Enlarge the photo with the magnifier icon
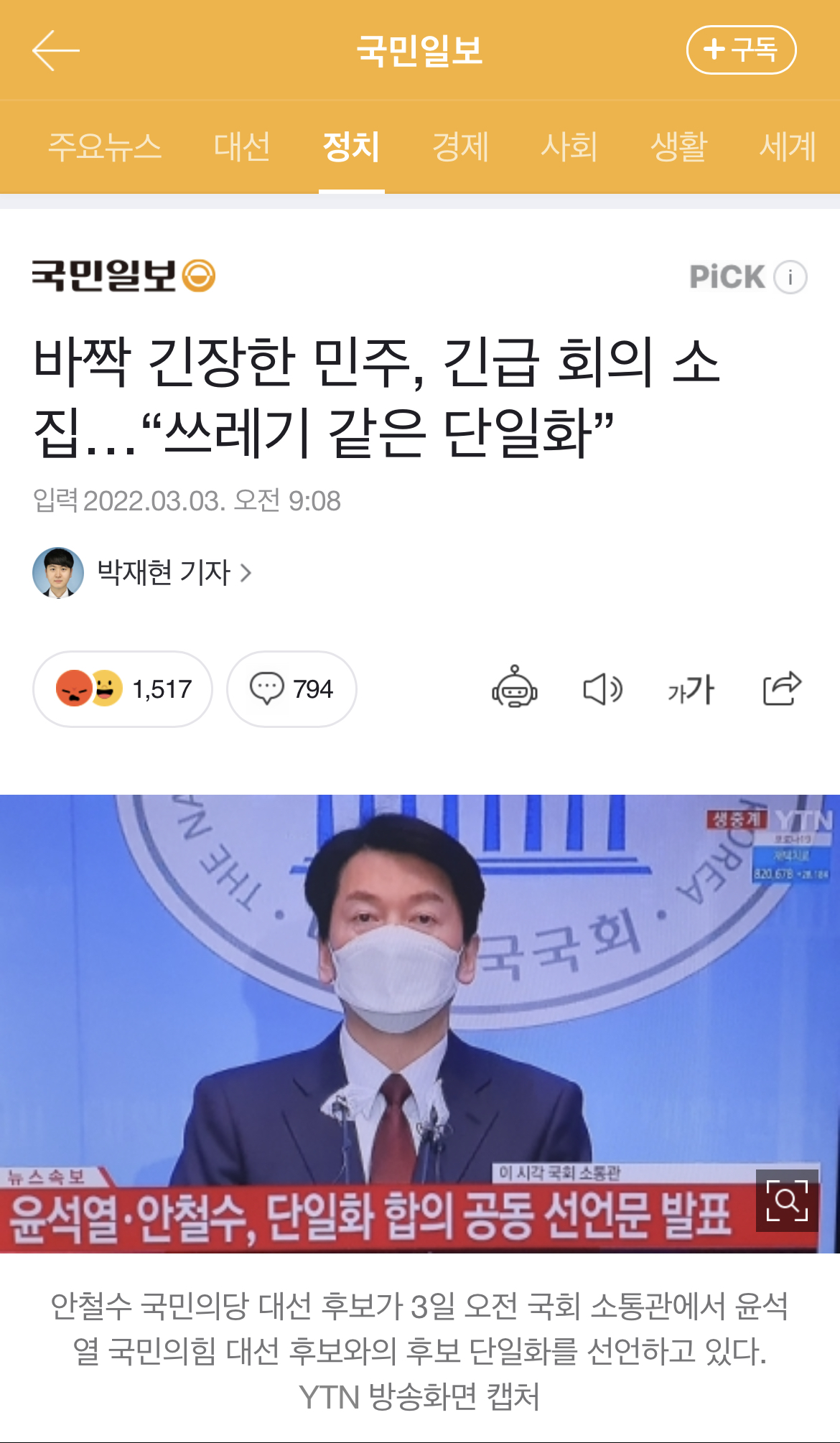The image size is (840, 1443). [x=787, y=1200]
